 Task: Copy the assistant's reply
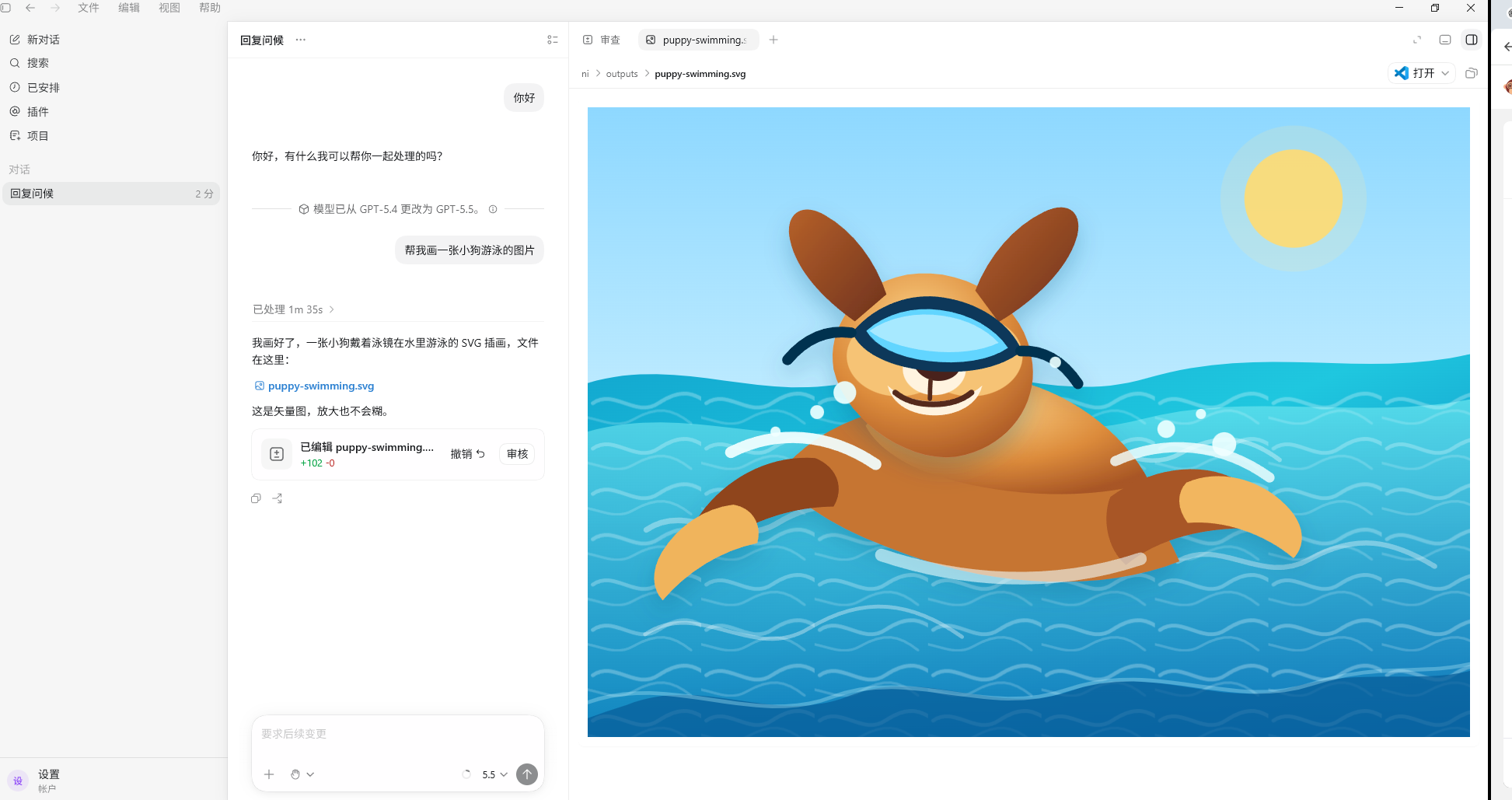tap(256, 498)
